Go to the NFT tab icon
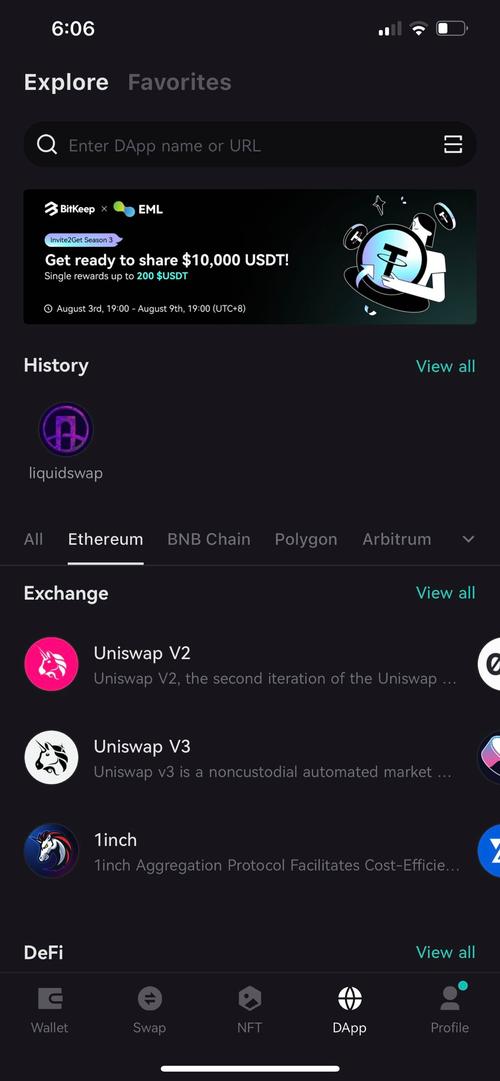Image resolution: width=500 pixels, height=1081 pixels. [250, 998]
